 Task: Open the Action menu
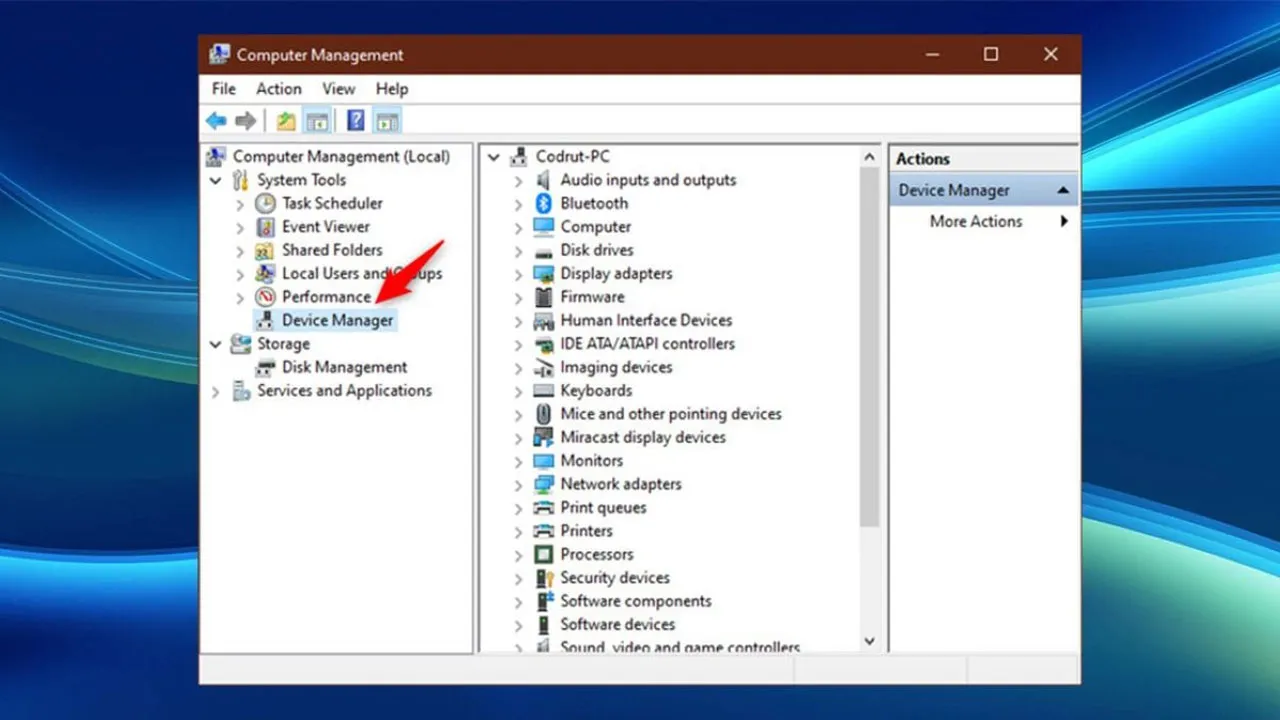pyautogui.click(x=278, y=89)
